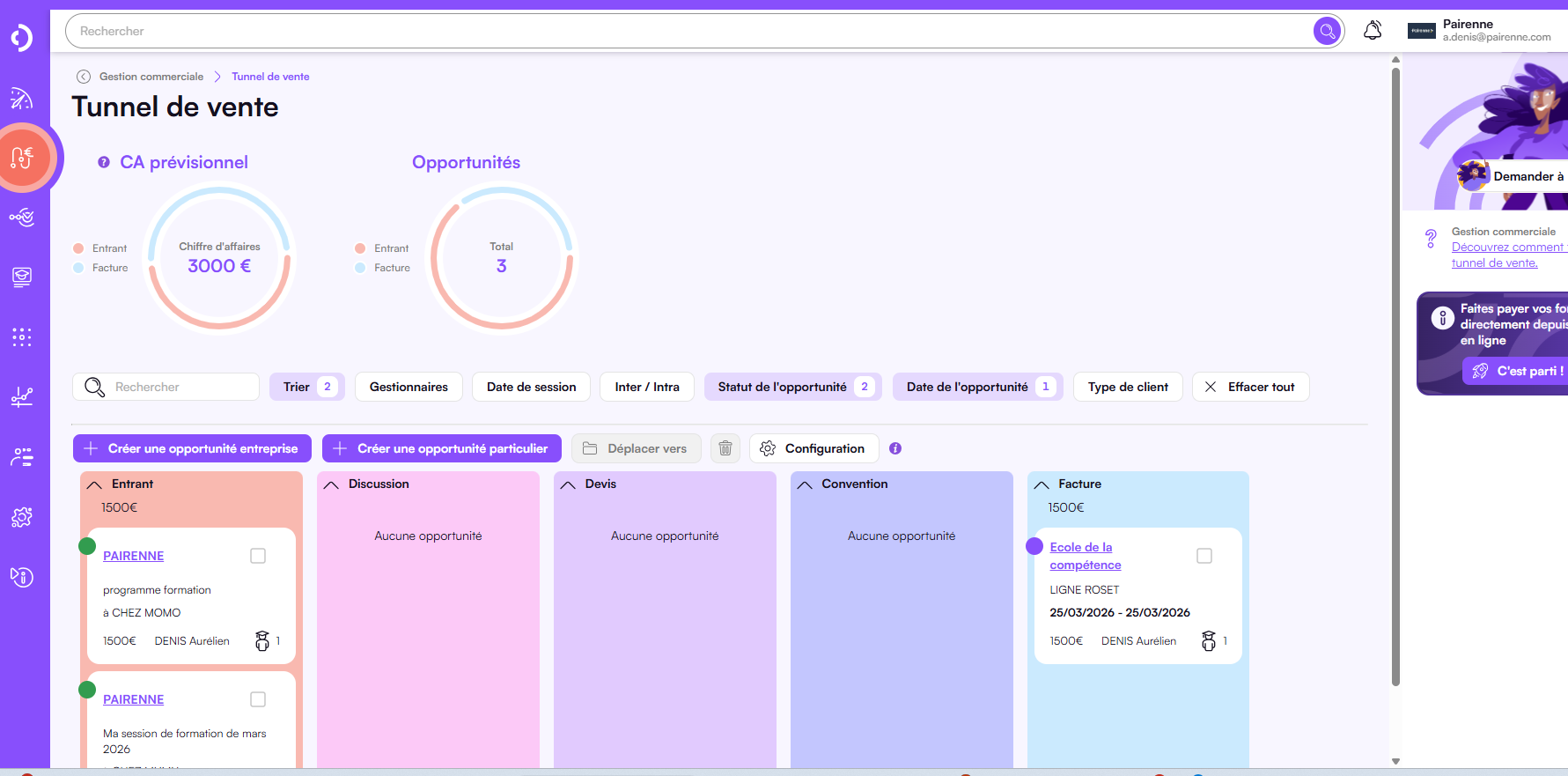Open the Découvrez comment help link
The image size is (1568, 776).
(x=1508, y=255)
